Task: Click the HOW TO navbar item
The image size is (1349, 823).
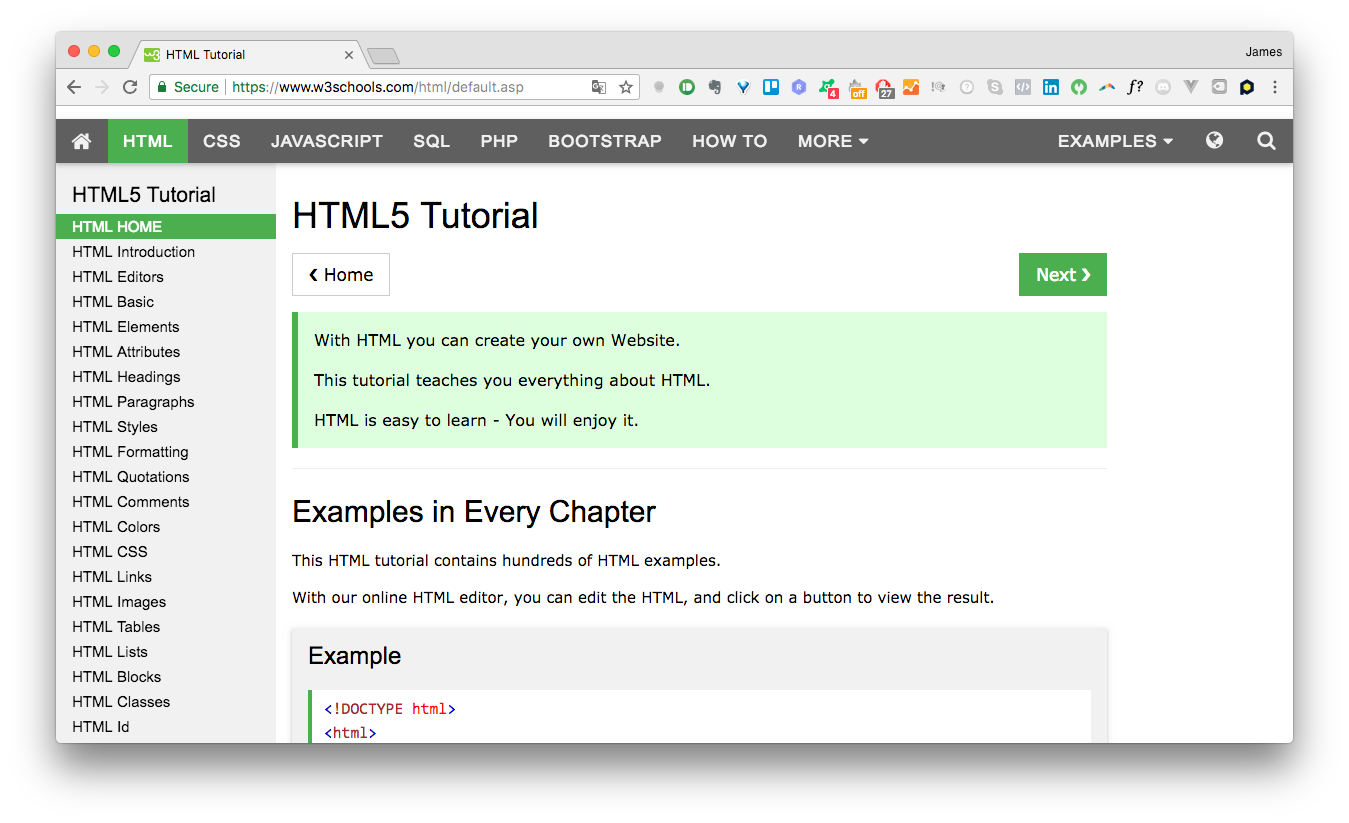Action: coord(730,141)
